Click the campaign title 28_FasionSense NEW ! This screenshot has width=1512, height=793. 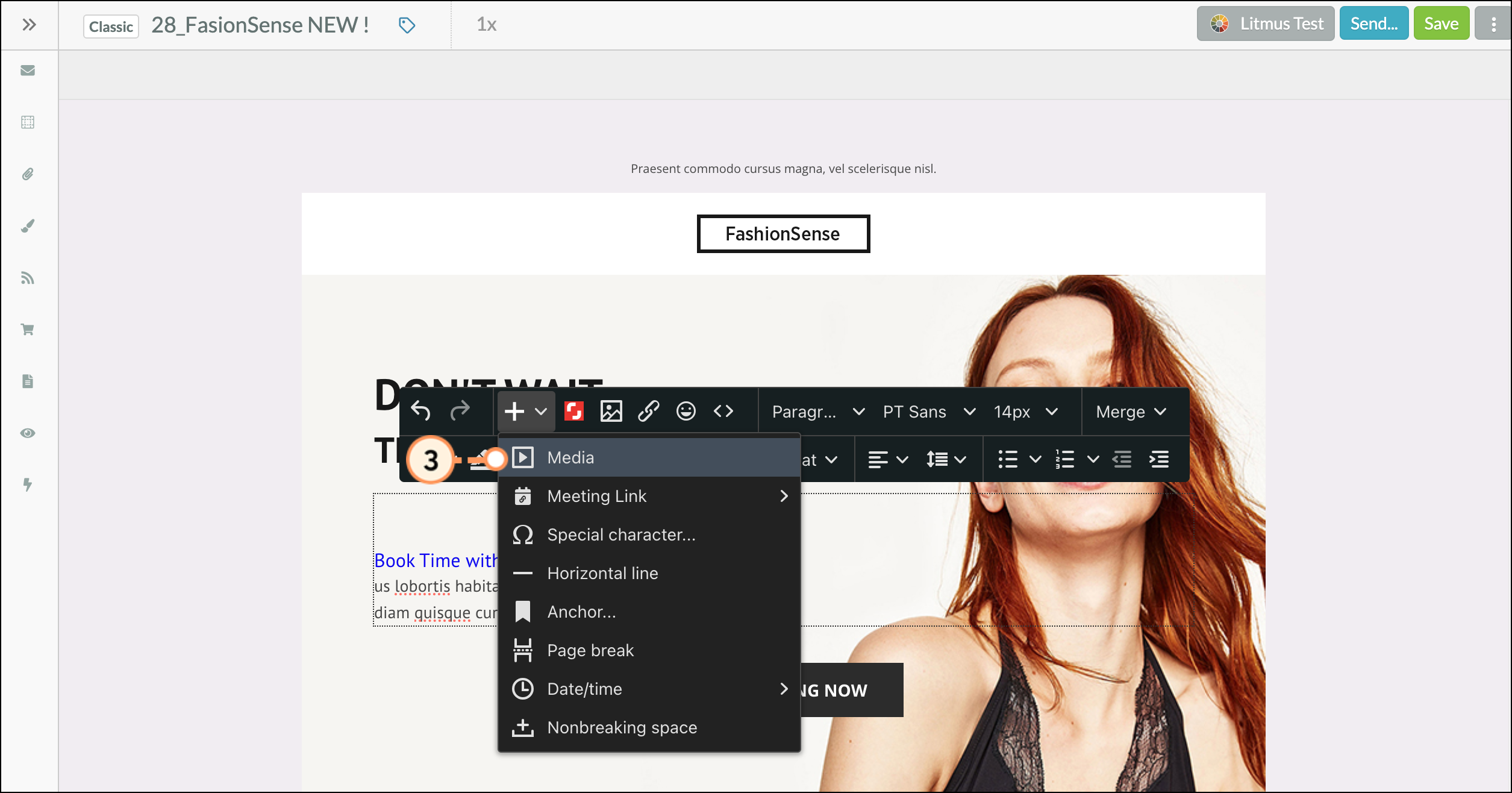click(260, 25)
